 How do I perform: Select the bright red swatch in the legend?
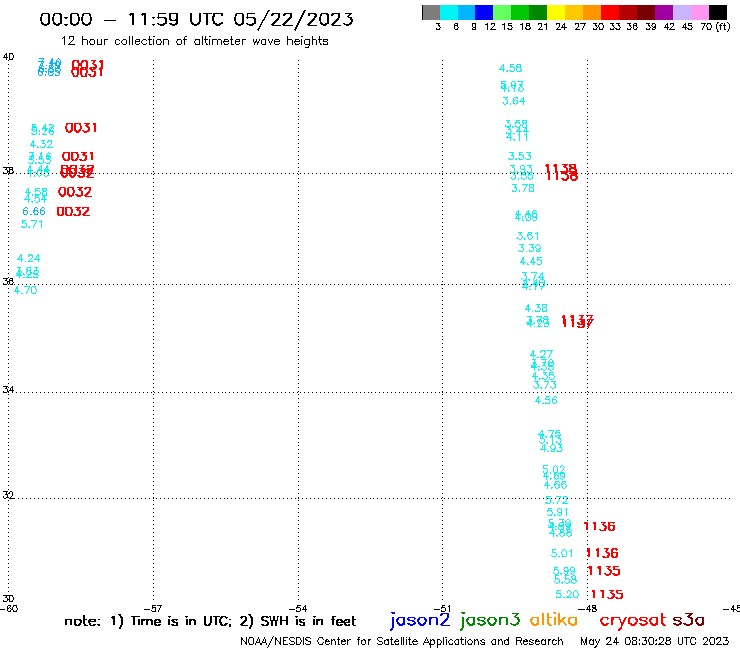(610, 12)
